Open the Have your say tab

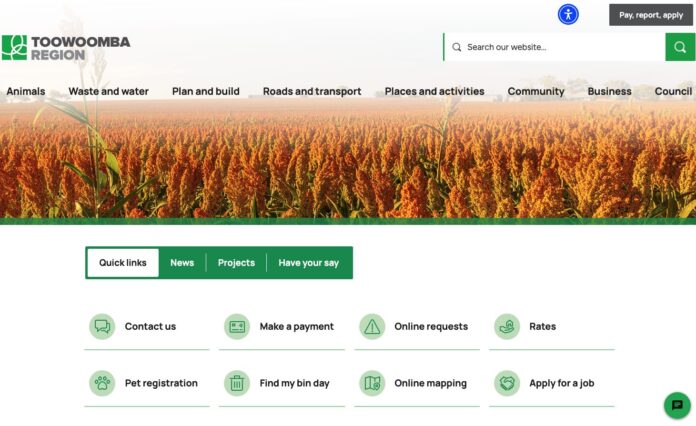308,263
